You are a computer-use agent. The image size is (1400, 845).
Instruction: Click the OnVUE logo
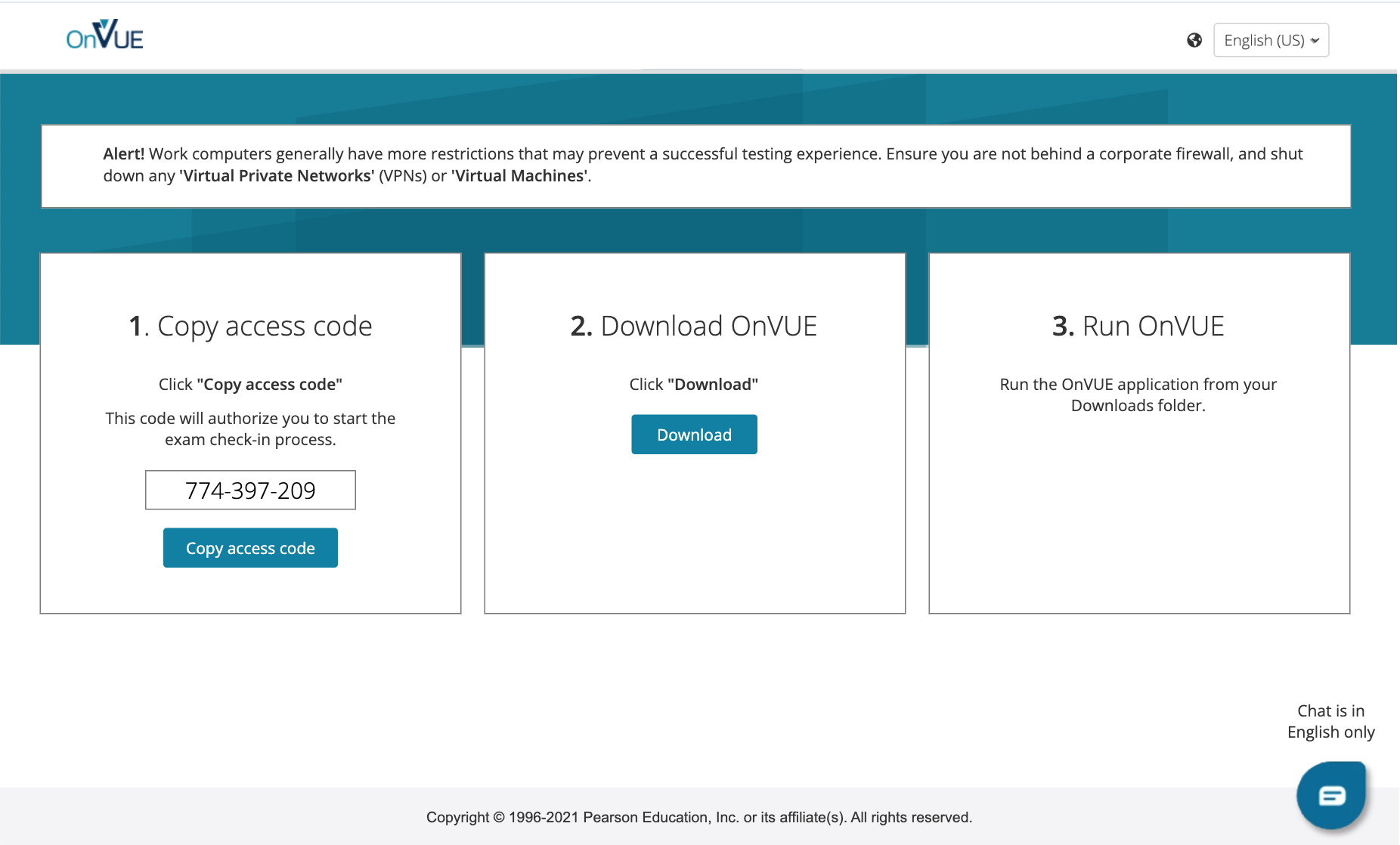(x=104, y=36)
